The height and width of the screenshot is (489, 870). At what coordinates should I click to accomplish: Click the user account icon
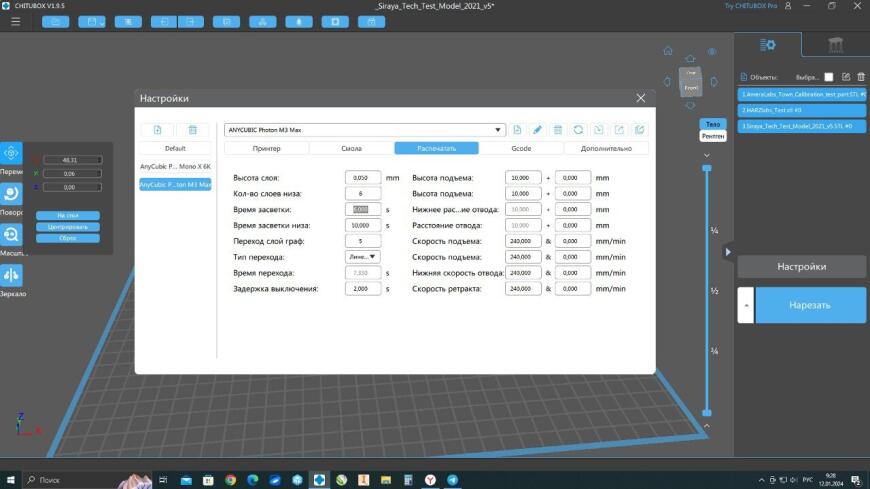[788, 6]
